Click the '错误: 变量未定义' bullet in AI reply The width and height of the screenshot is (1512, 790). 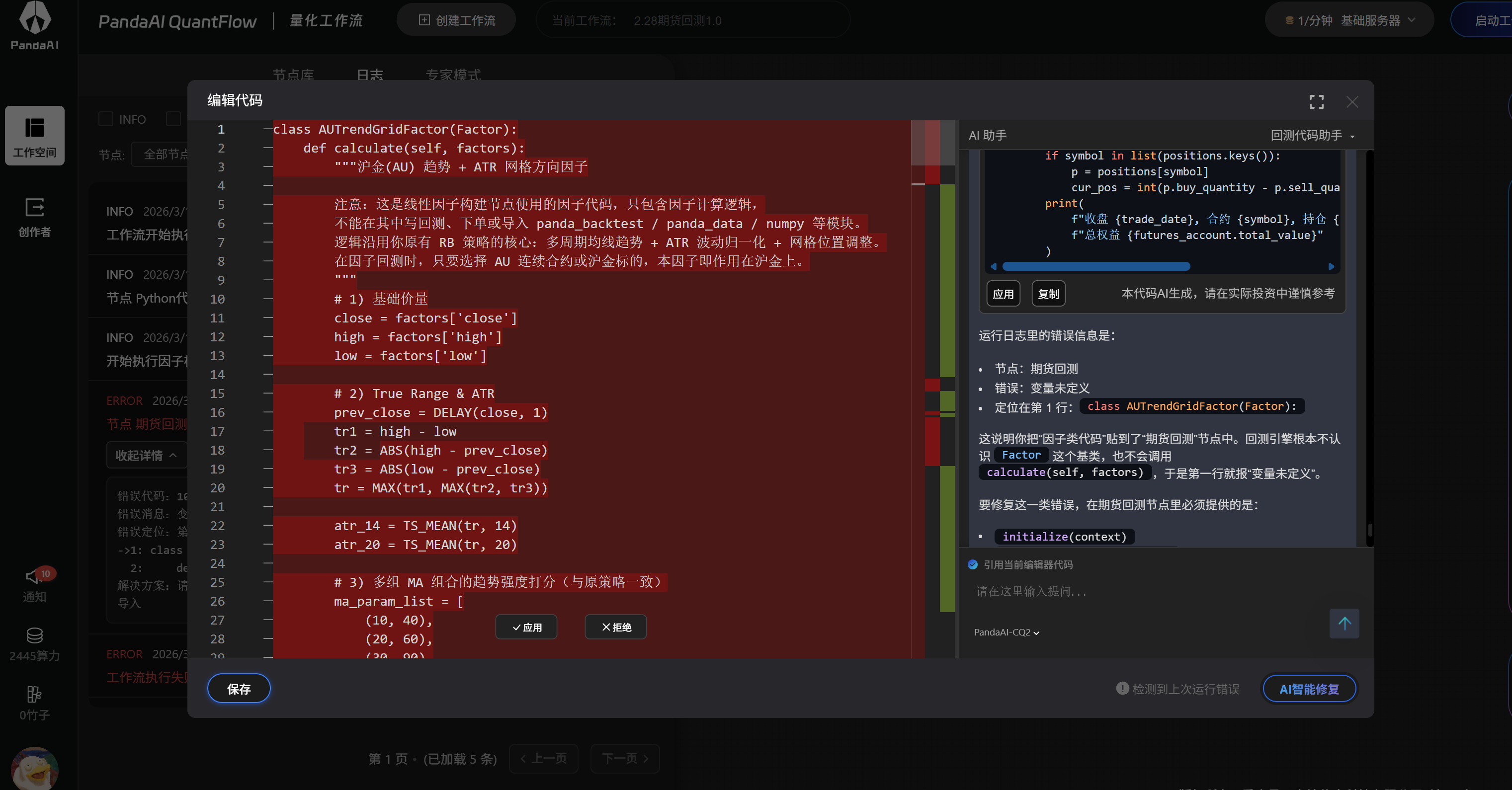1042,388
